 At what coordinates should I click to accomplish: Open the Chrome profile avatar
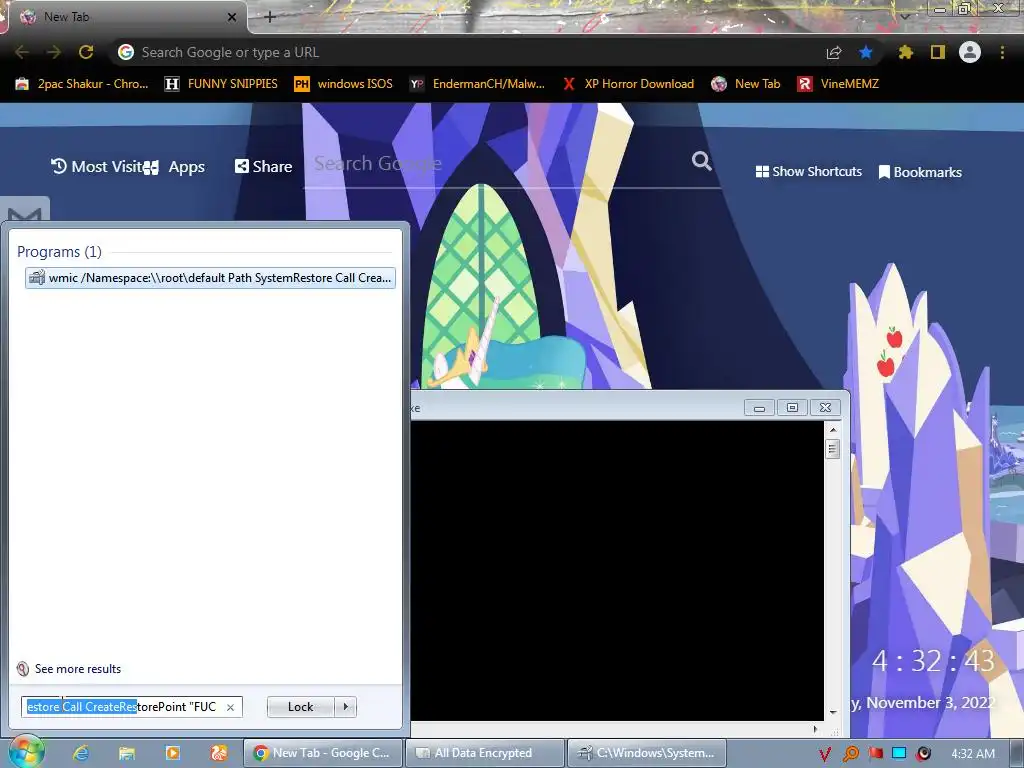970,52
